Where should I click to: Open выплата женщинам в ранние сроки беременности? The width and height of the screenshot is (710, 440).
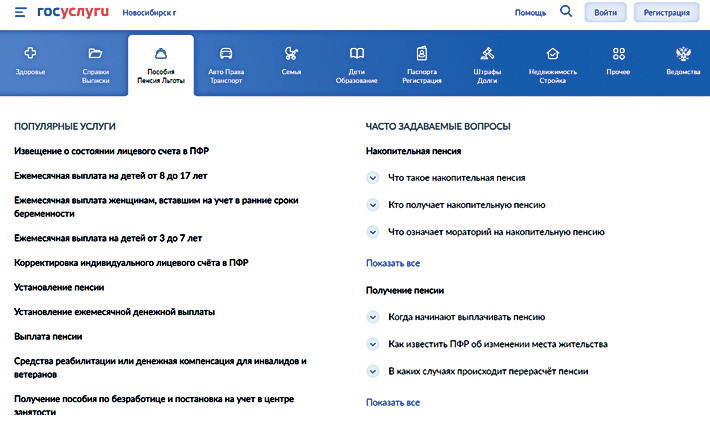point(156,207)
